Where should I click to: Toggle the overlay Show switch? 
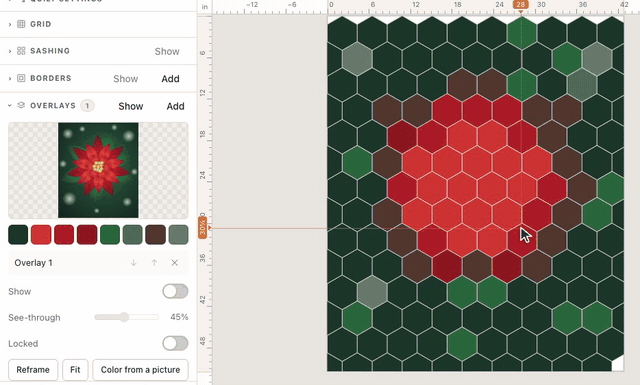coord(175,292)
